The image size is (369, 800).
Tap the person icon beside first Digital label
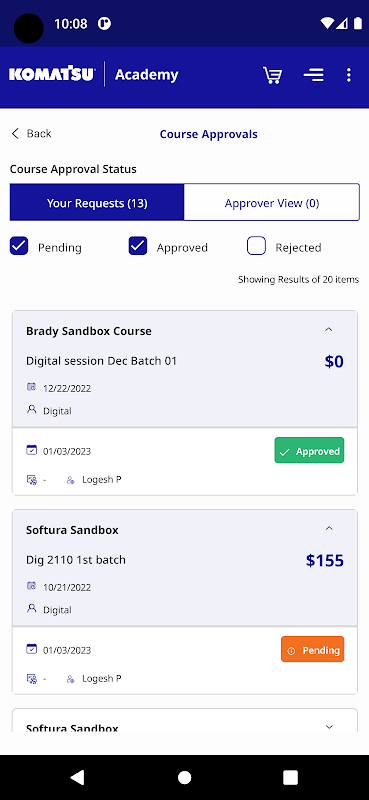(x=32, y=410)
